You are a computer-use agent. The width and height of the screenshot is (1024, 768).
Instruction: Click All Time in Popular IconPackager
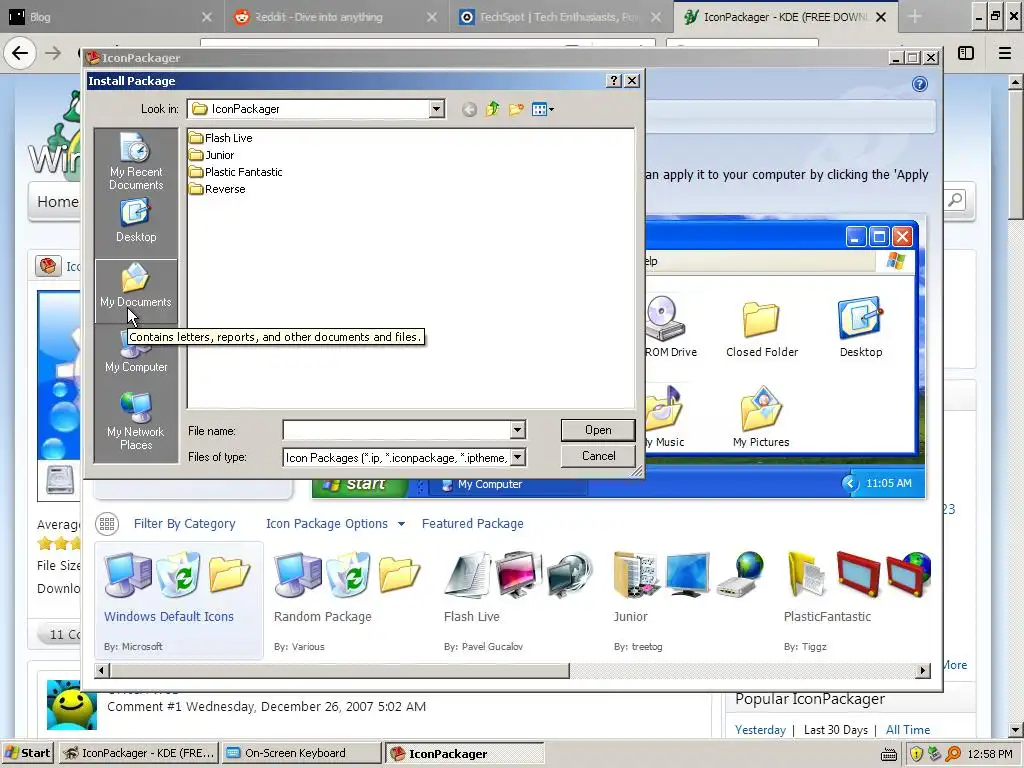click(x=908, y=729)
